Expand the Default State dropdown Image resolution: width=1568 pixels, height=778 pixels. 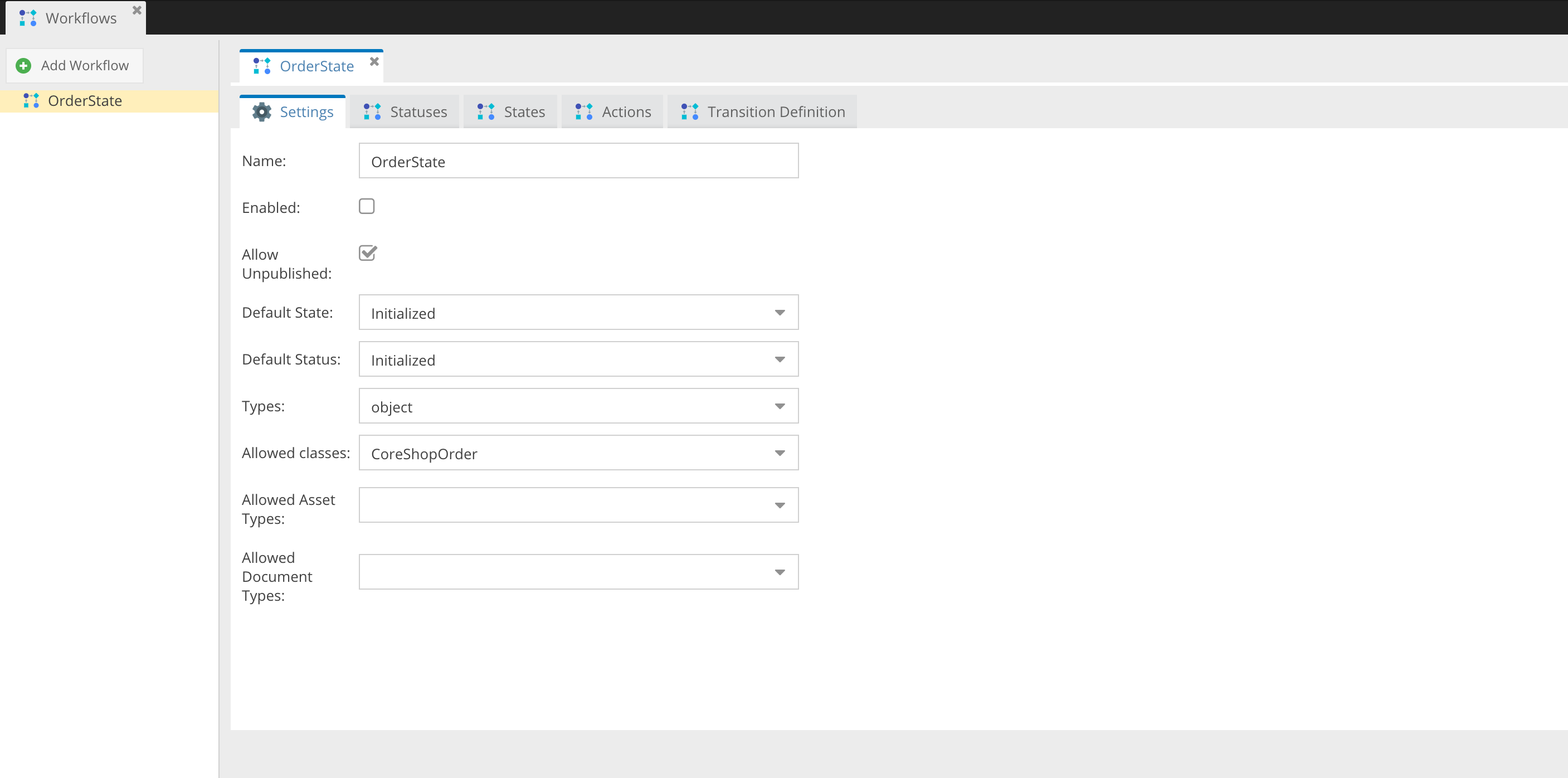pos(779,313)
